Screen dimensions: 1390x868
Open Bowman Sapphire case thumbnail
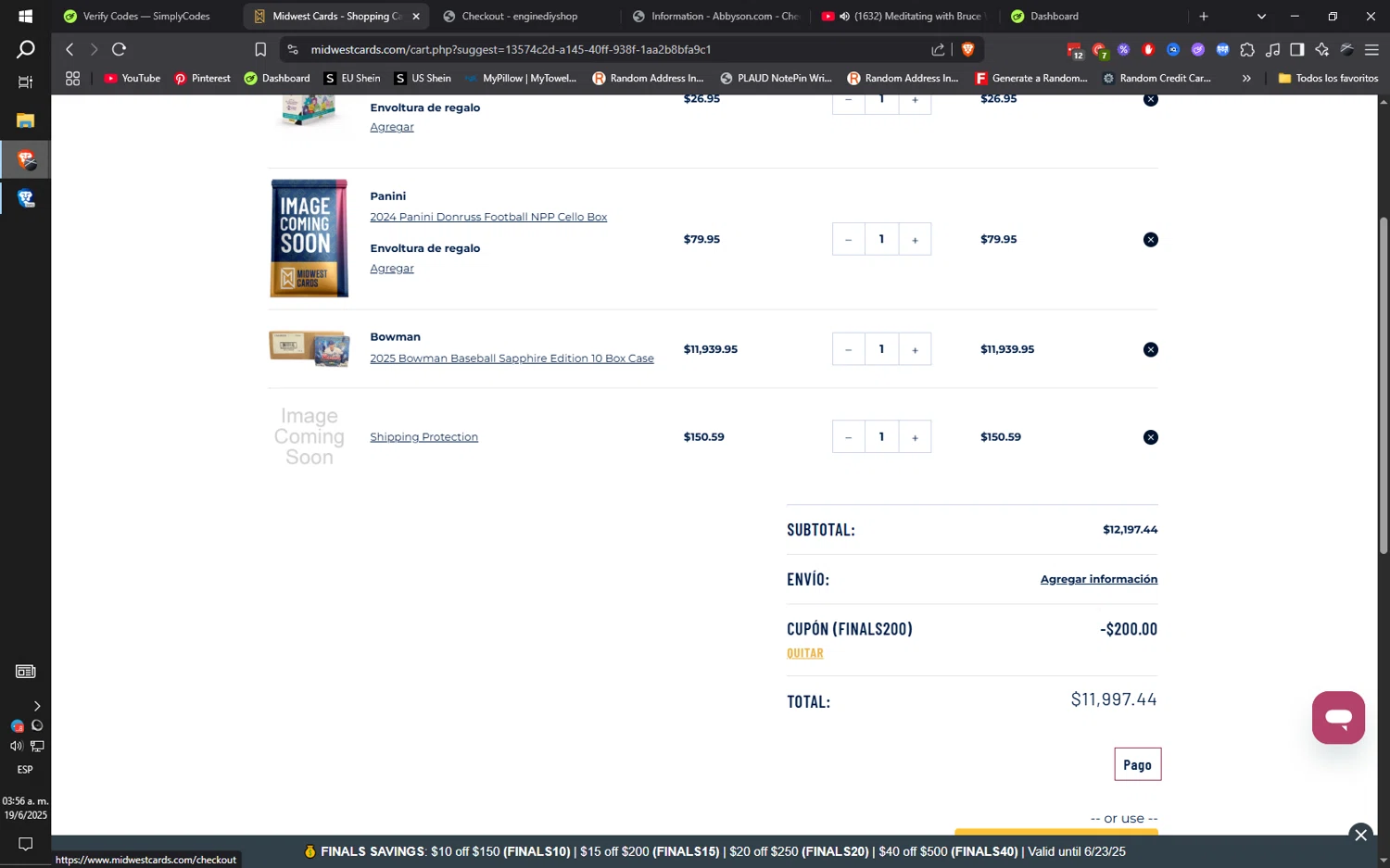pyautogui.click(x=309, y=349)
